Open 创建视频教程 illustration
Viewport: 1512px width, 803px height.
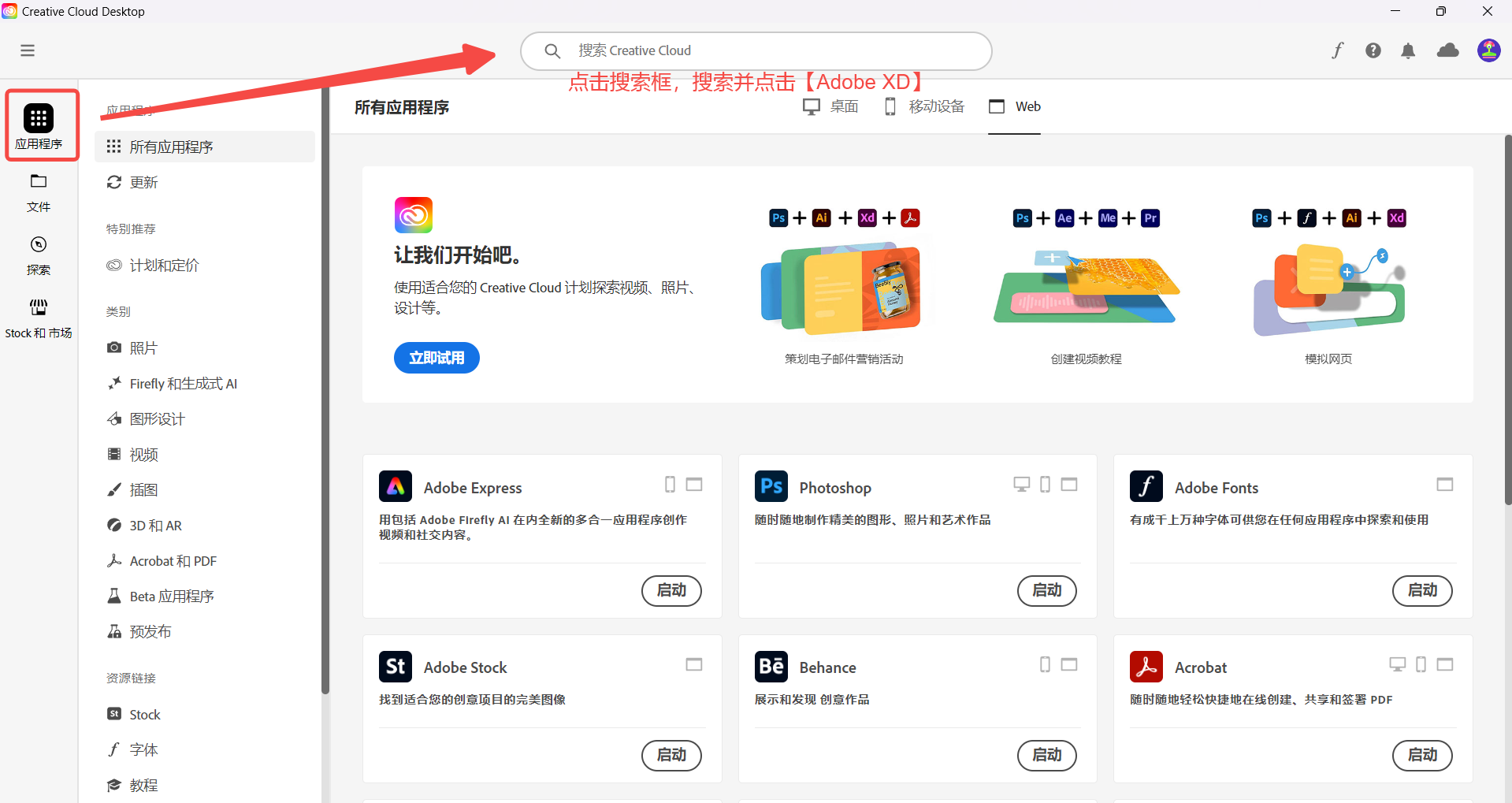pyautogui.click(x=1086, y=288)
